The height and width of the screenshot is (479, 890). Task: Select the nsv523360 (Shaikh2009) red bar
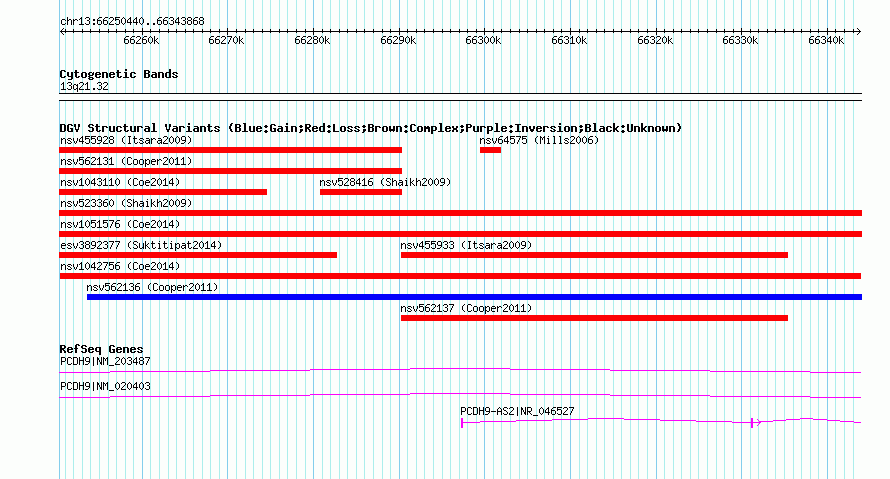(x=460, y=213)
